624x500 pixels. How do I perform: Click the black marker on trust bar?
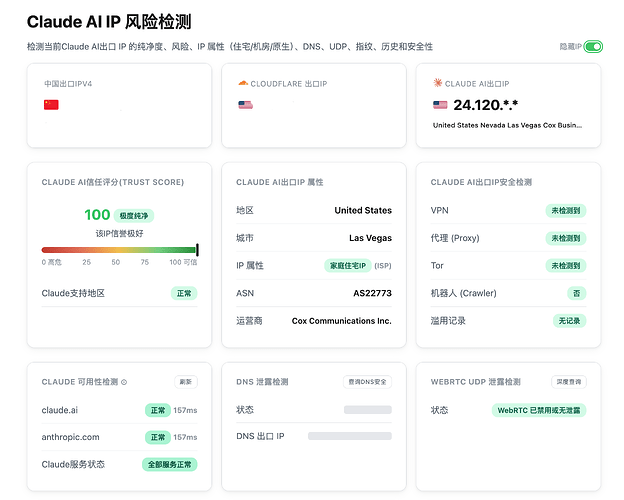click(197, 250)
